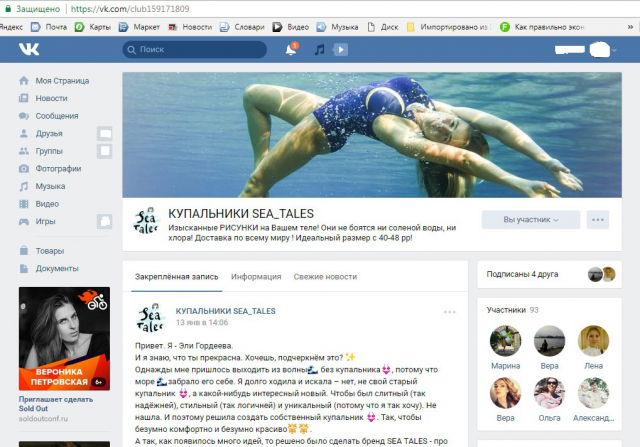The image size is (640, 447).
Task: Click the Поиск search field
Action: pos(195,49)
